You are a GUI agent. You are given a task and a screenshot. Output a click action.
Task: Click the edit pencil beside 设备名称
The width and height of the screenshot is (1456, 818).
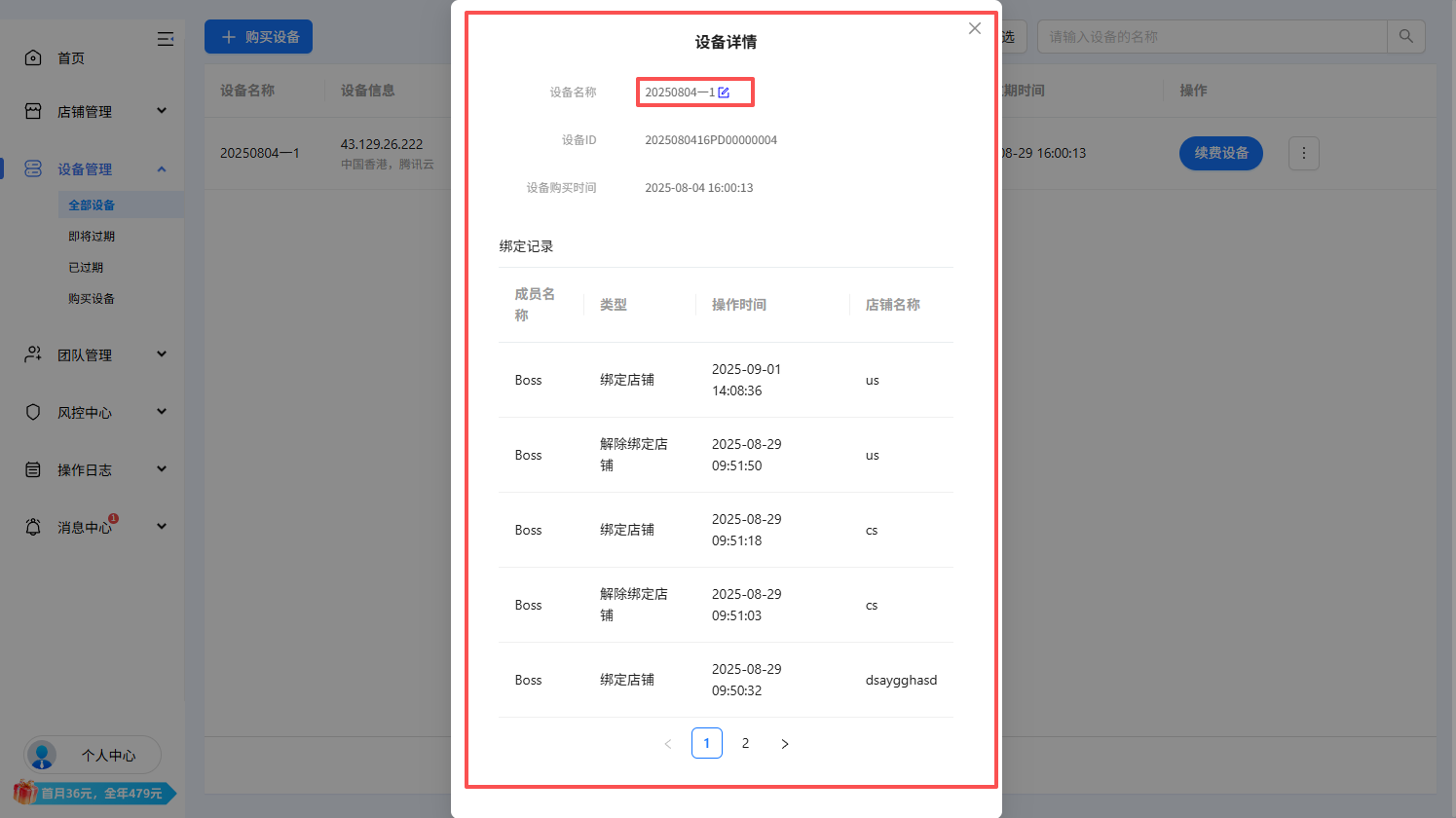723,90
